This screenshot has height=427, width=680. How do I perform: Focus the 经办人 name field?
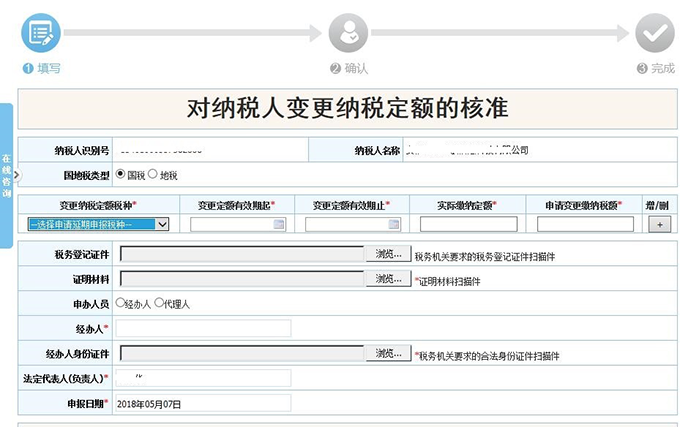click(x=203, y=328)
